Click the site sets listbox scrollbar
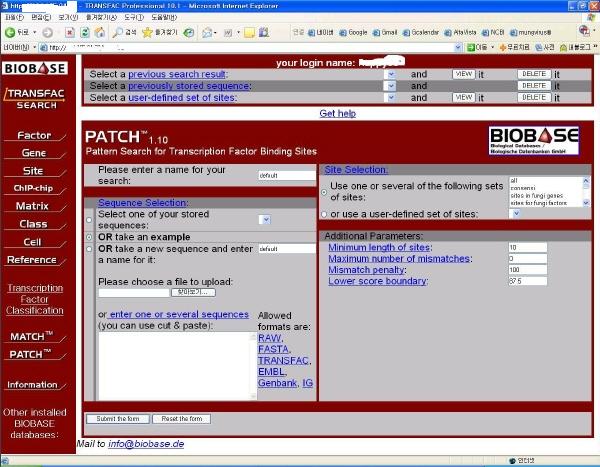The image size is (600, 467). click(585, 191)
